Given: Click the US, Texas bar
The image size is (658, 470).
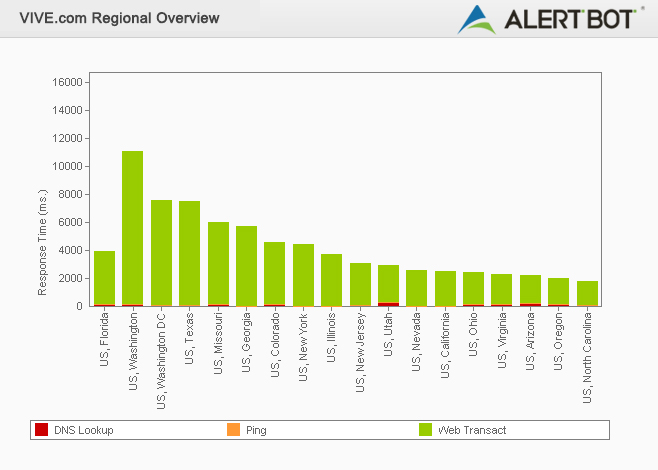Looking at the screenshot, I should point(189,253).
